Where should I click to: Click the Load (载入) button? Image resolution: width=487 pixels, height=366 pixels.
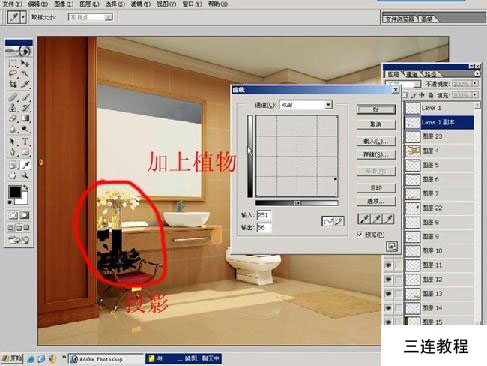pyautogui.click(x=376, y=141)
